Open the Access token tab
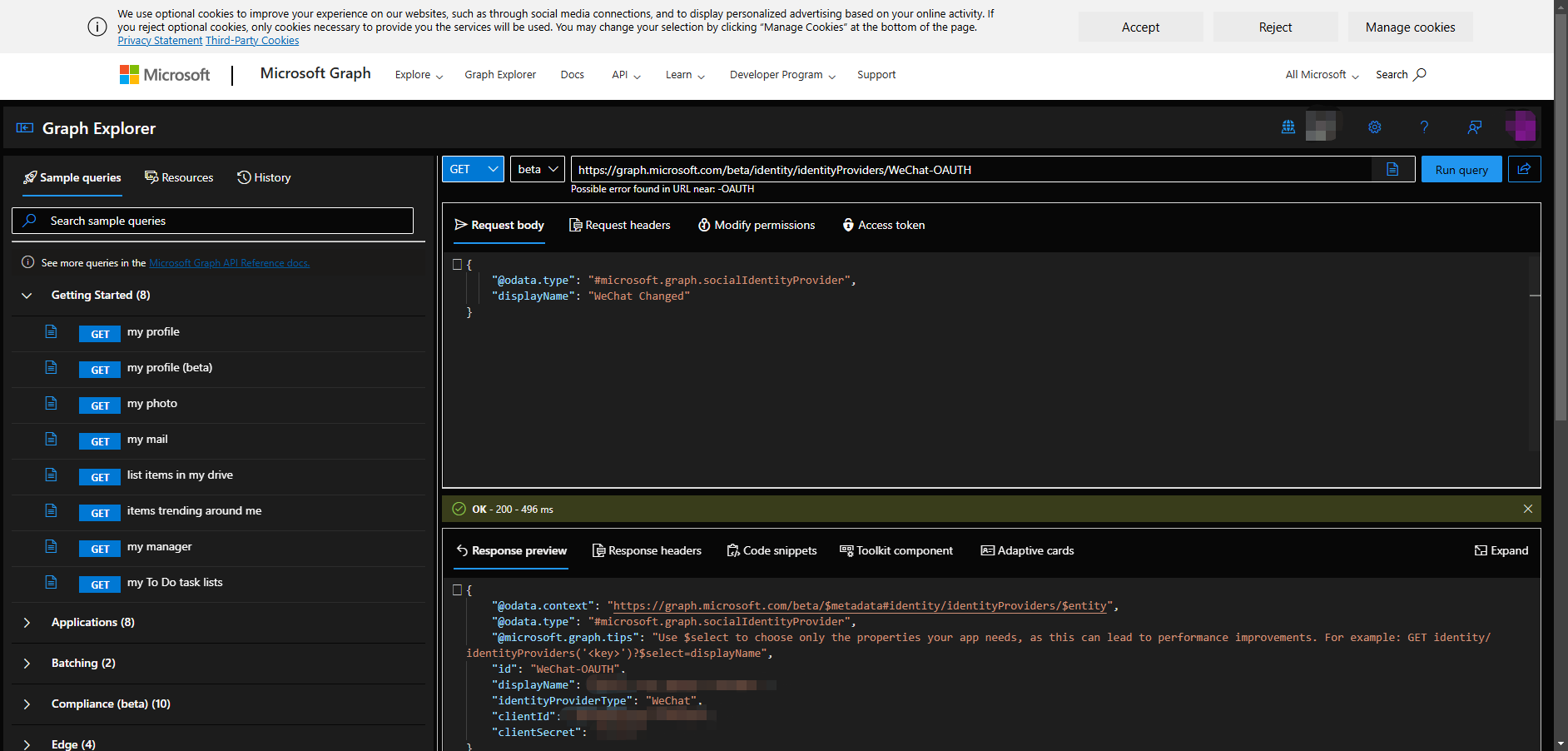 click(883, 225)
